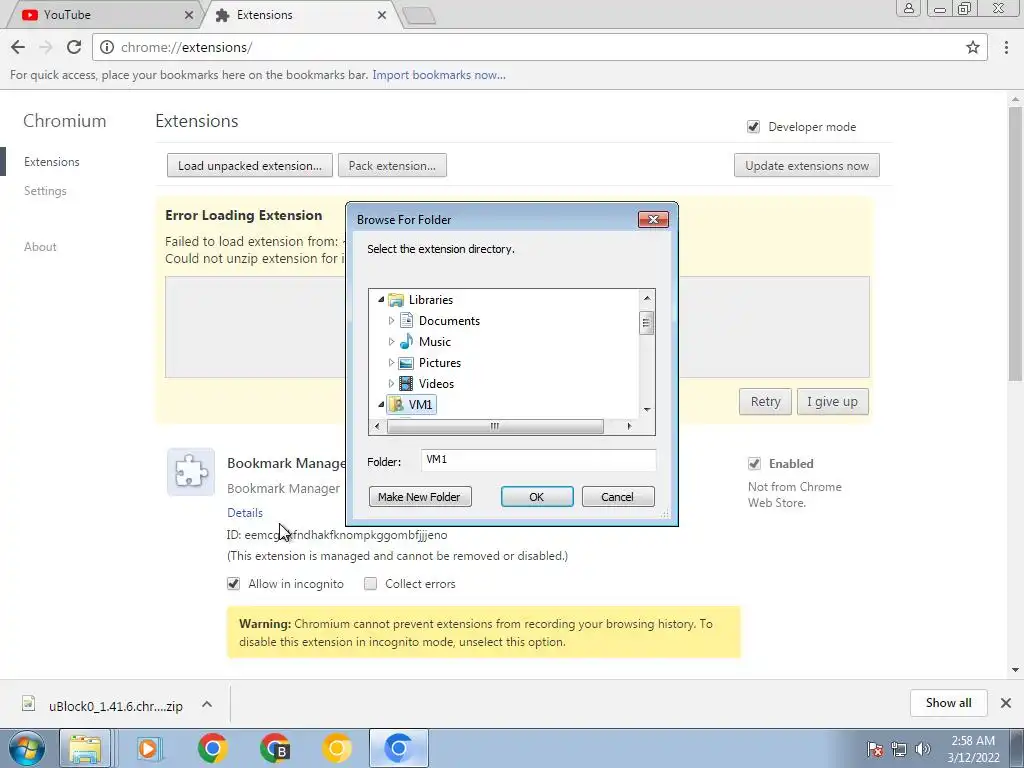Screen dimensions: 1024x768
Task: Open a new tab with the tab button
Action: tap(419, 16)
